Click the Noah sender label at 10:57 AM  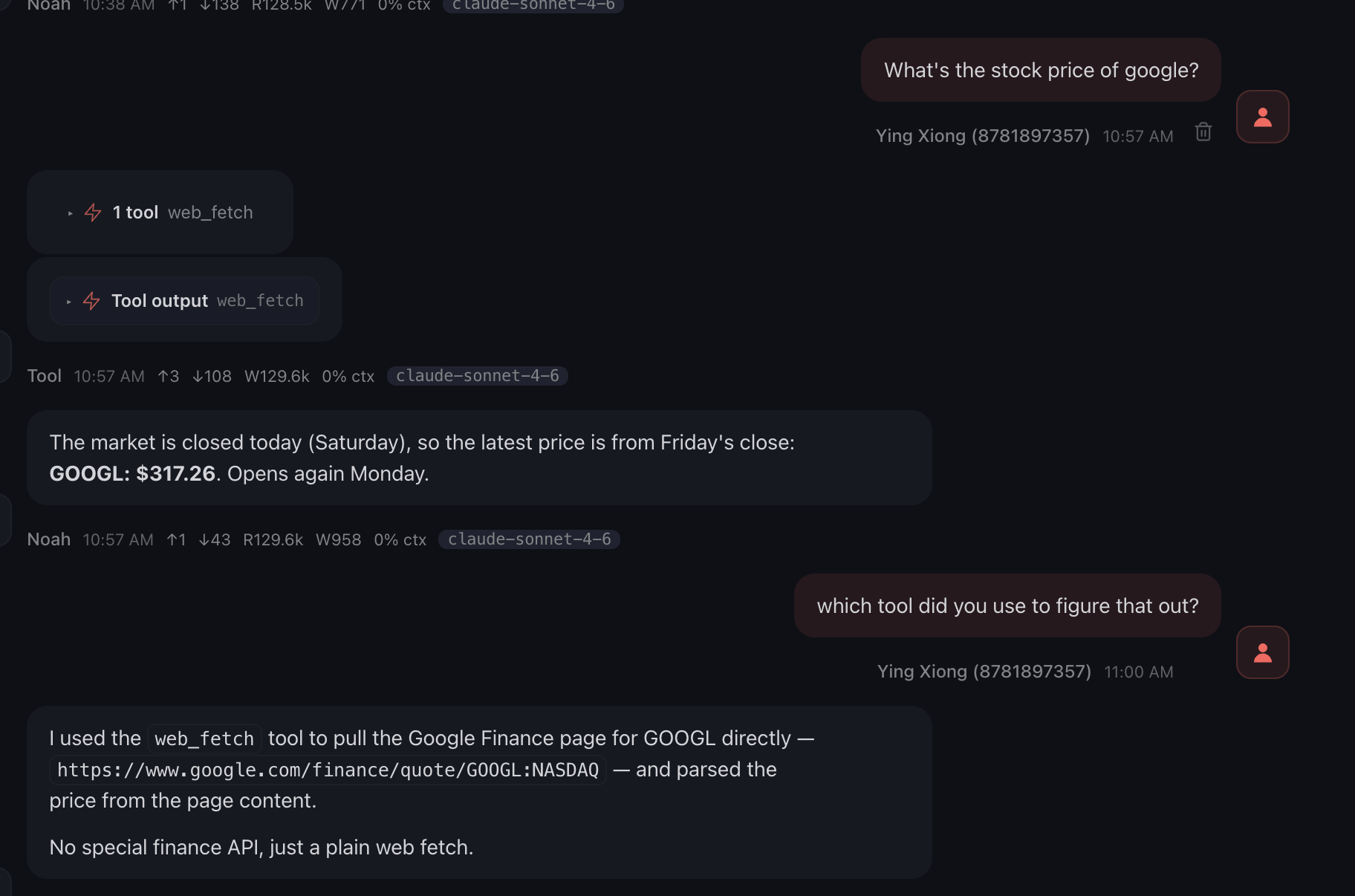tap(49, 539)
